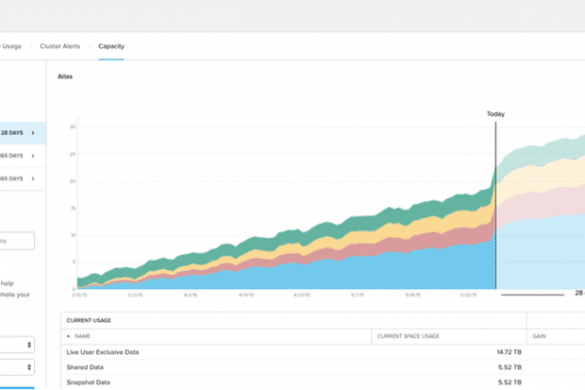Open the upper stepper dropdown in sidebar
Screen dimensions: 585x390
point(17,345)
